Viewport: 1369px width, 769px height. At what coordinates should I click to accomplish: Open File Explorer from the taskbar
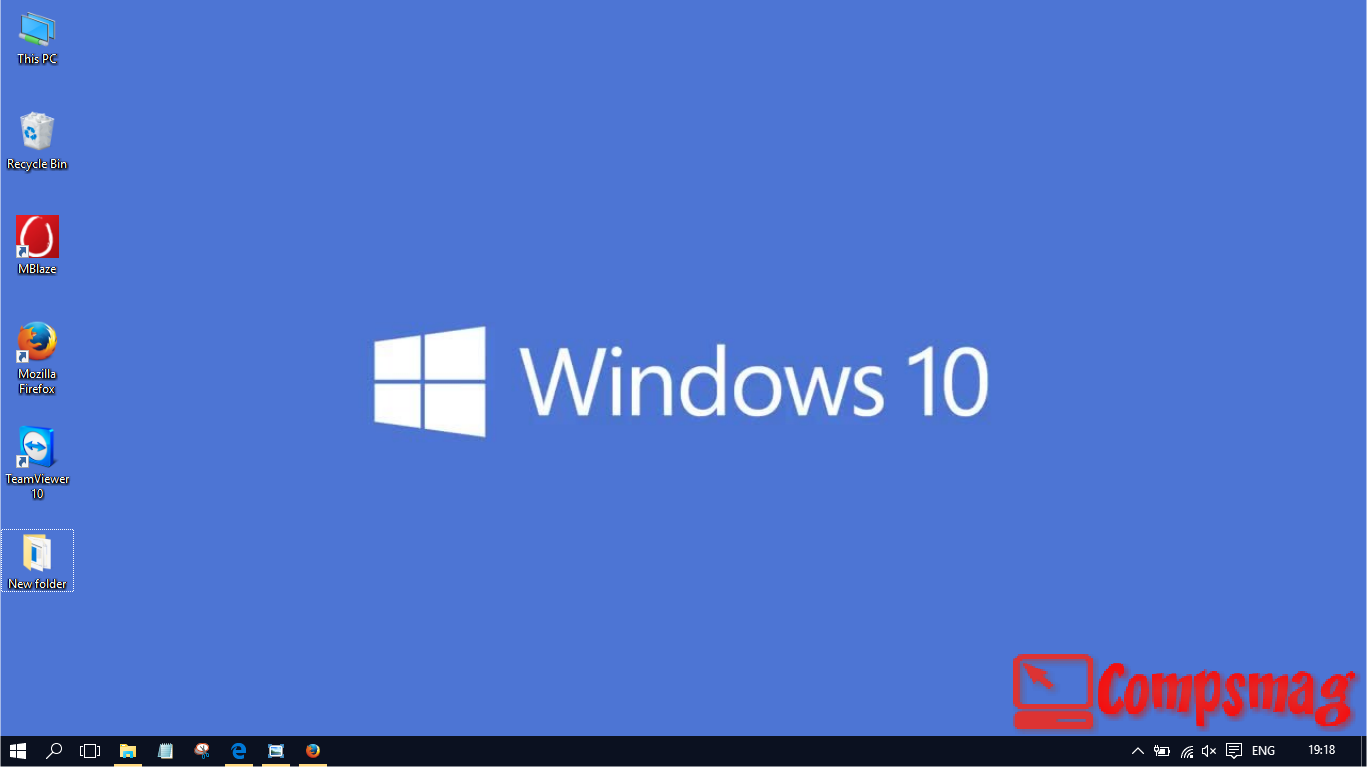(x=128, y=751)
